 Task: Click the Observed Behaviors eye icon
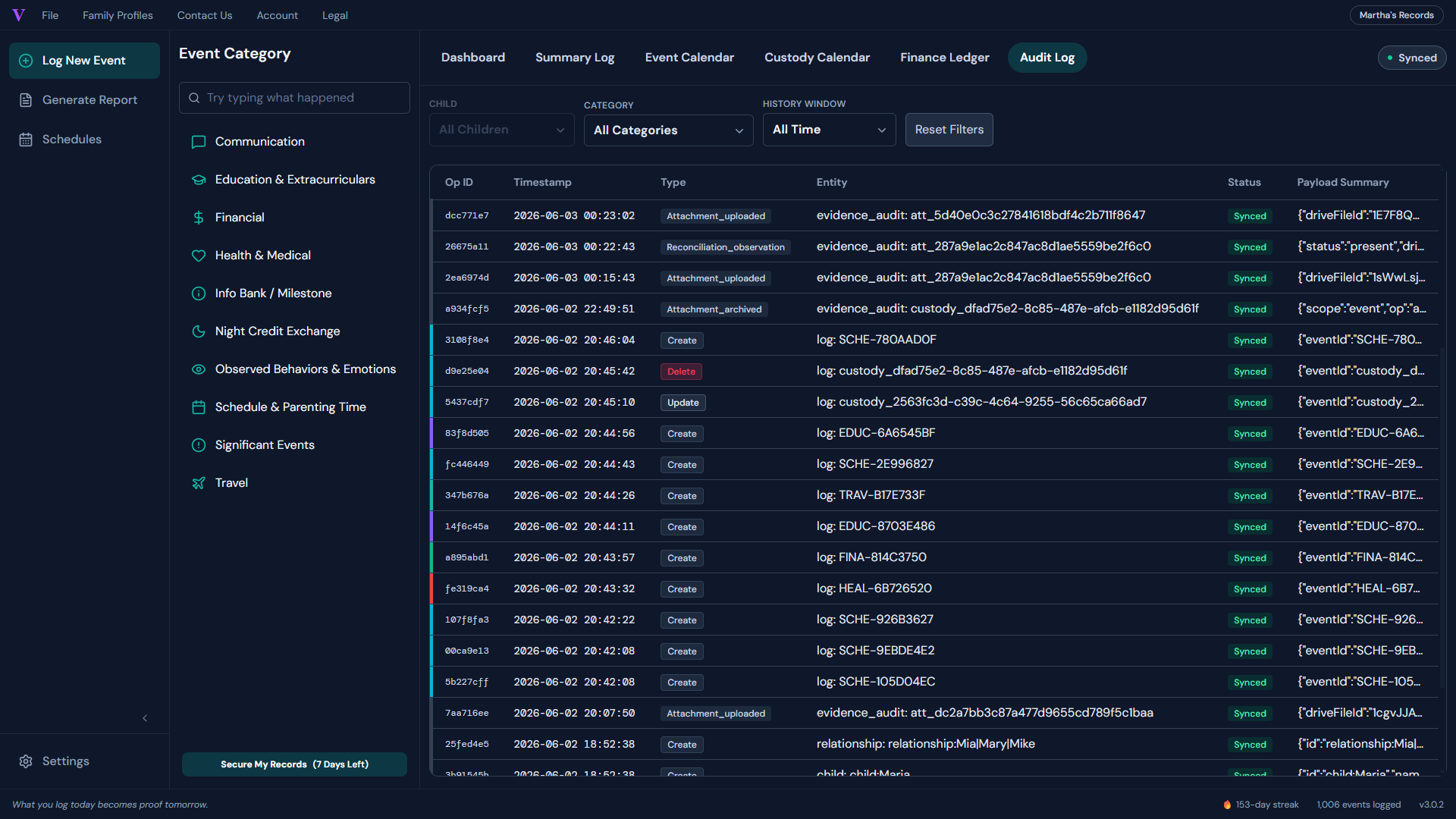click(x=199, y=369)
